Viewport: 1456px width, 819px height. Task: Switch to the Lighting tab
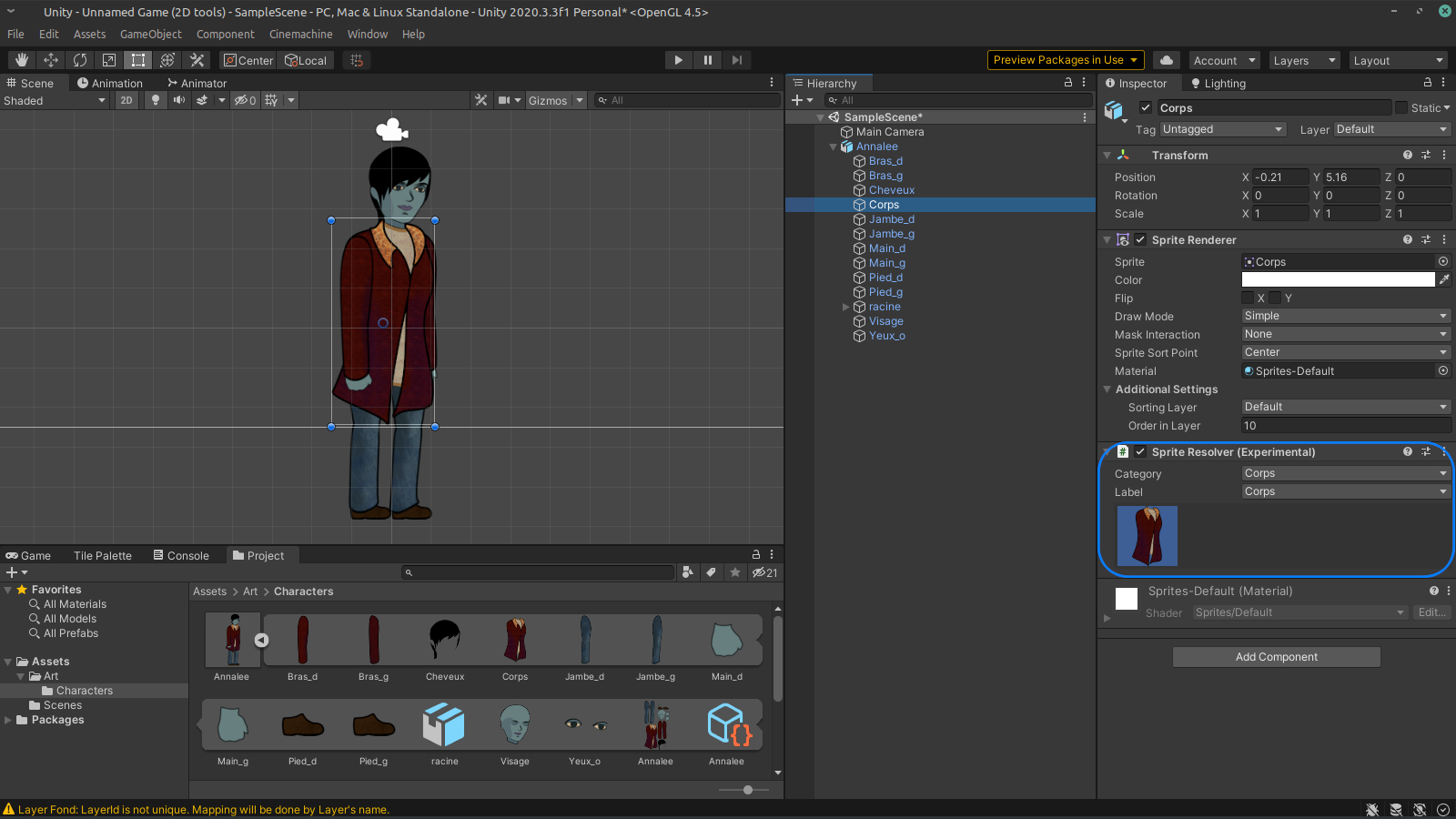(x=1218, y=83)
